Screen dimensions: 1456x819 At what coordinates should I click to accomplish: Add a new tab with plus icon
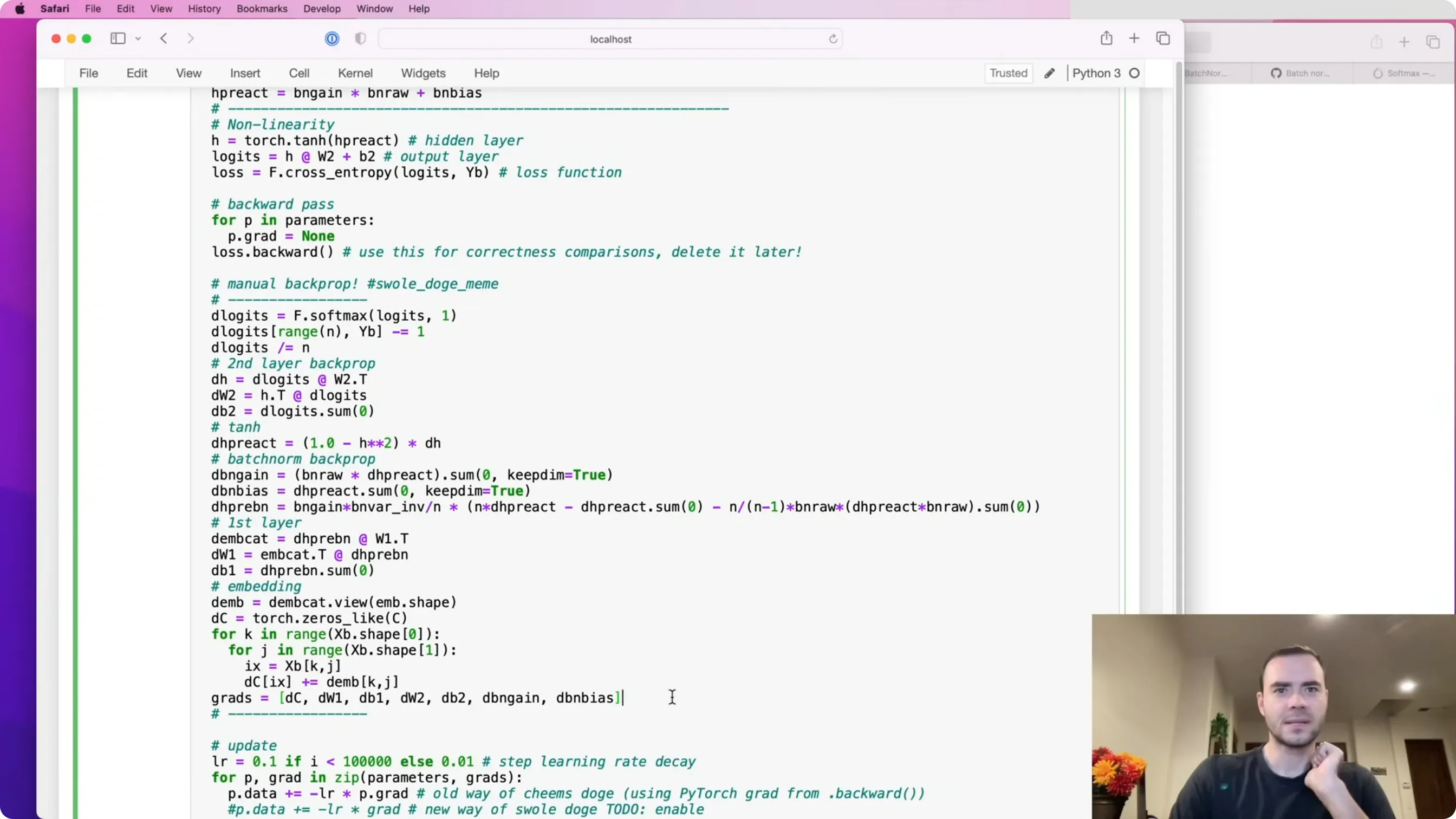tap(1134, 38)
